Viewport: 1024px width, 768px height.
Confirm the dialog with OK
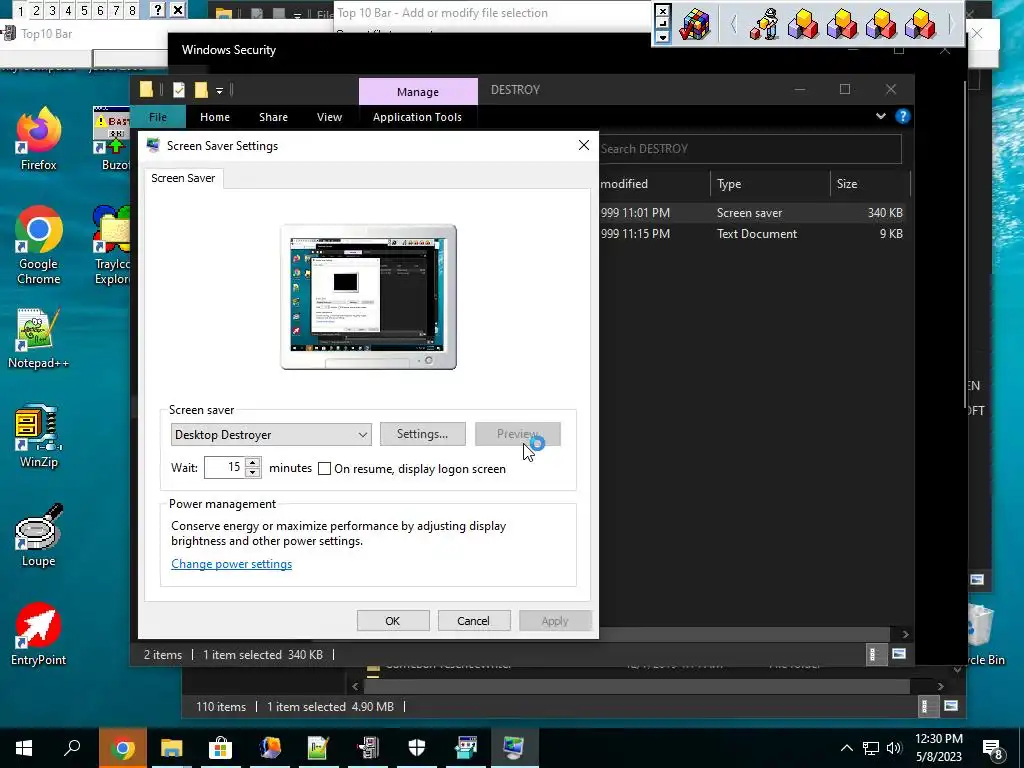pos(392,621)
